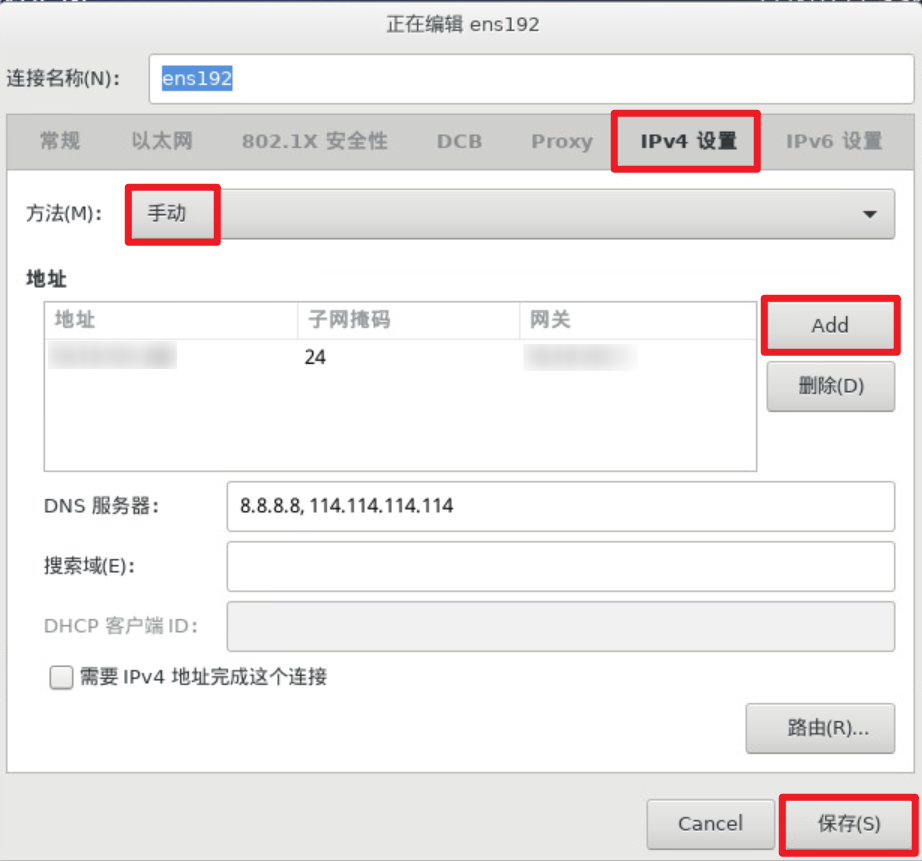The image size is (922, 861).
Task: Open the 802.1X 安全性 tab
Action: (x=314, y=141)
